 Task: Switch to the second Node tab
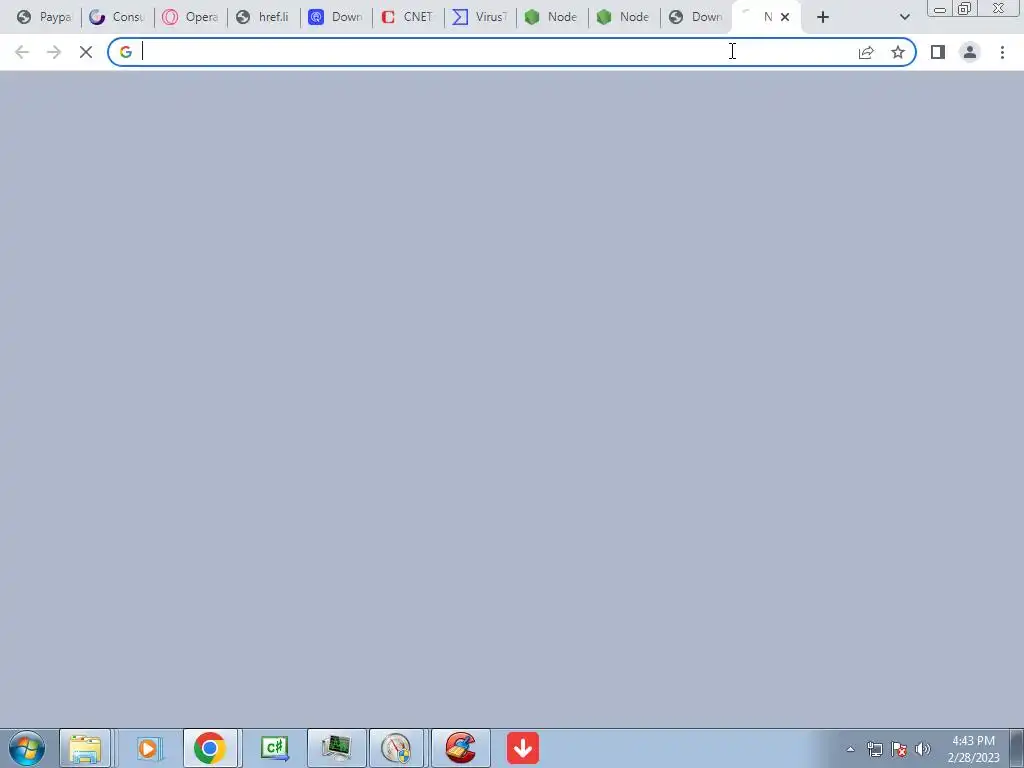[x=624, y=17]
